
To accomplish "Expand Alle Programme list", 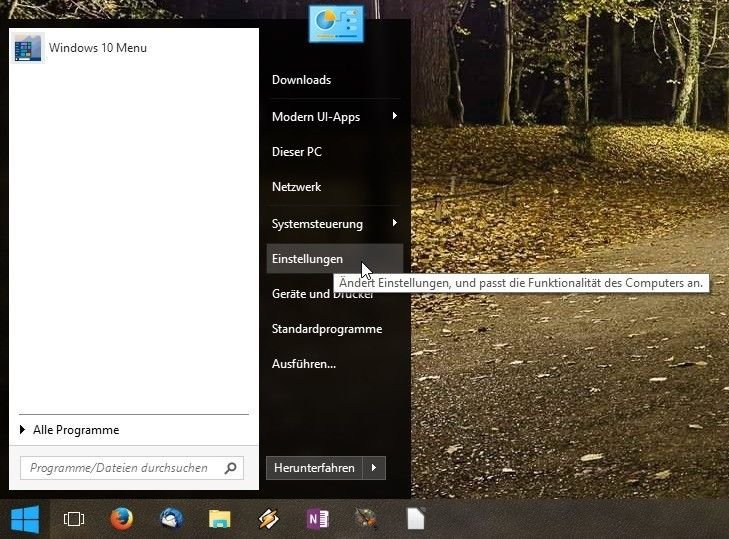I will (69, 430).
